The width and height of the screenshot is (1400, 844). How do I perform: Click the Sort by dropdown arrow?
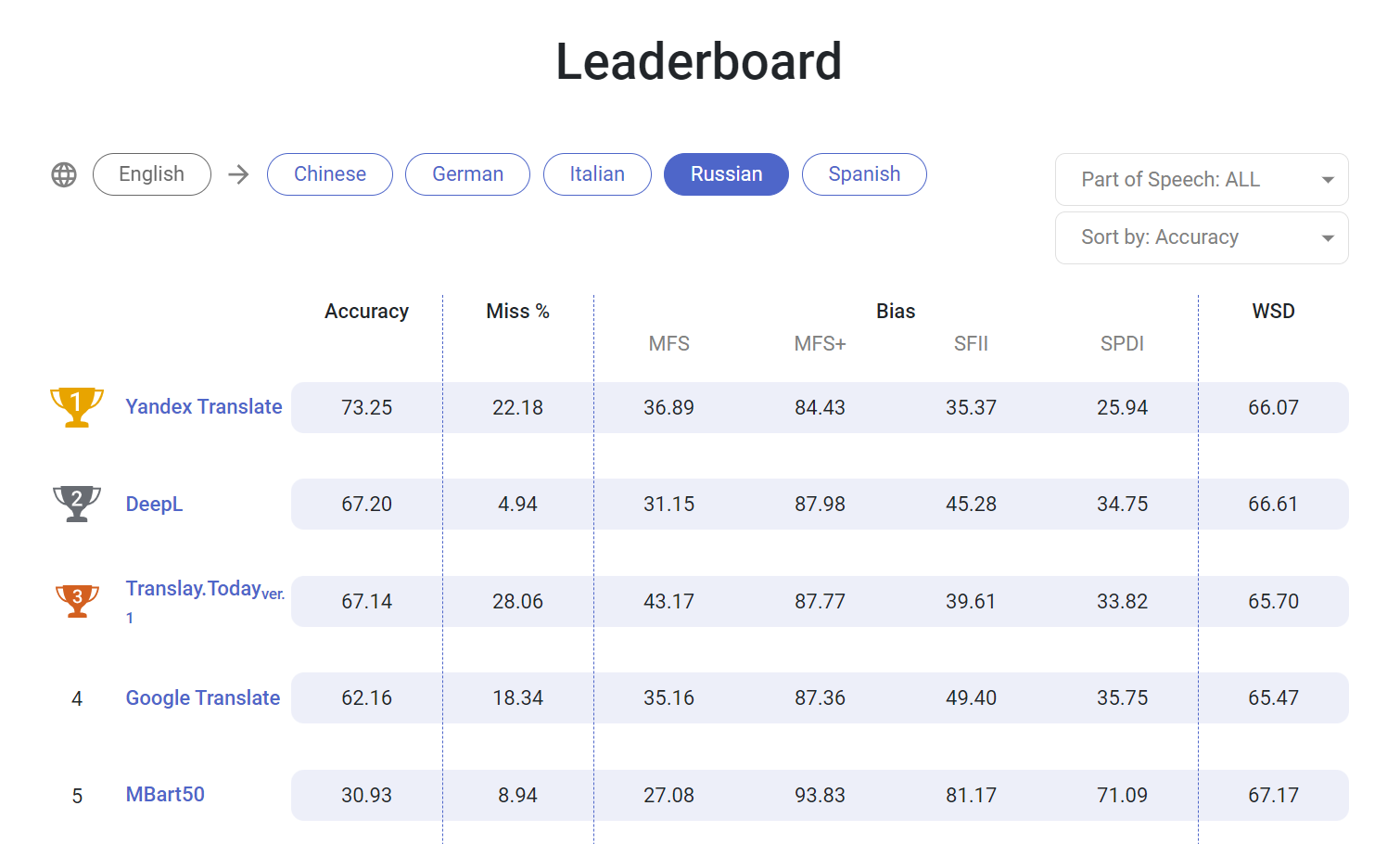1328,238
